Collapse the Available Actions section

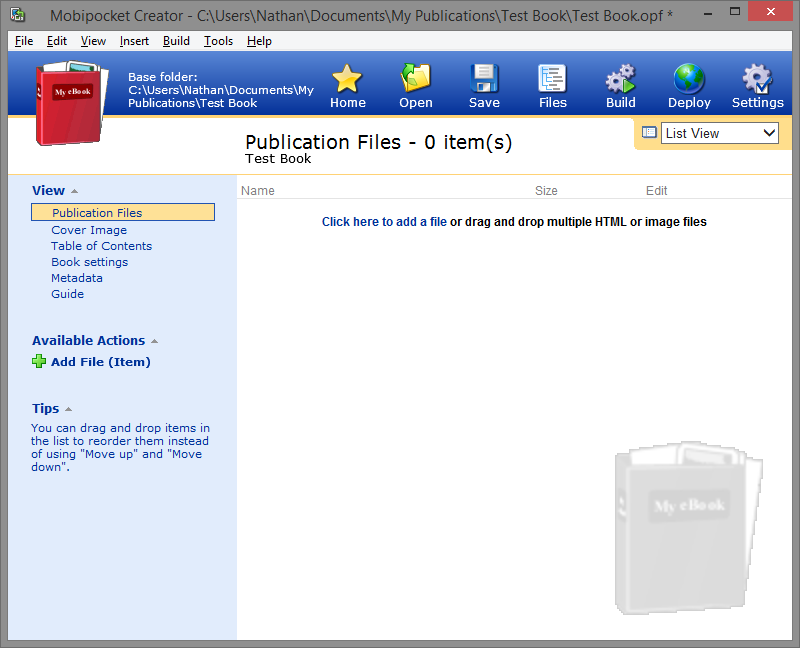(x=155, y=341)
